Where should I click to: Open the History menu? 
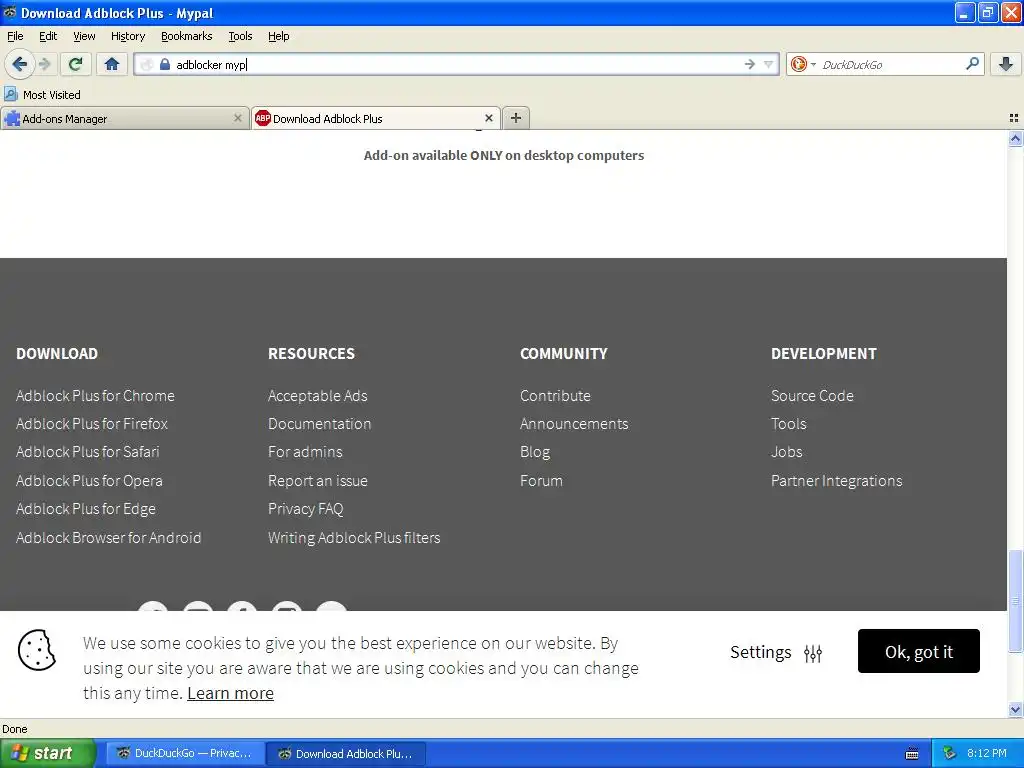[x=128, y=36]
